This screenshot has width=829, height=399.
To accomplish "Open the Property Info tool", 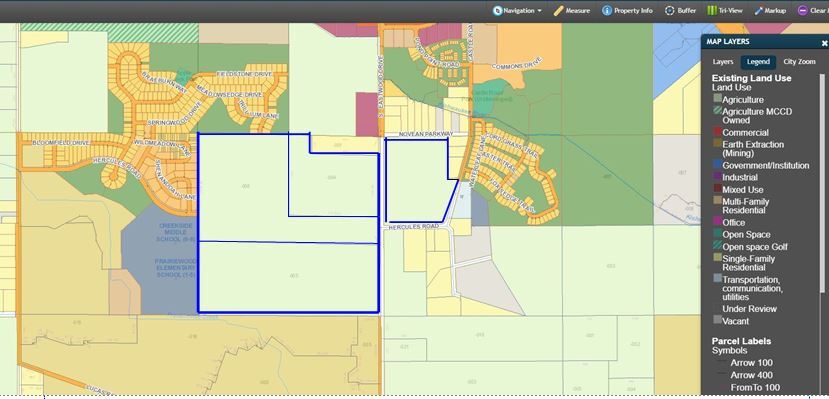I will [607, 11].
